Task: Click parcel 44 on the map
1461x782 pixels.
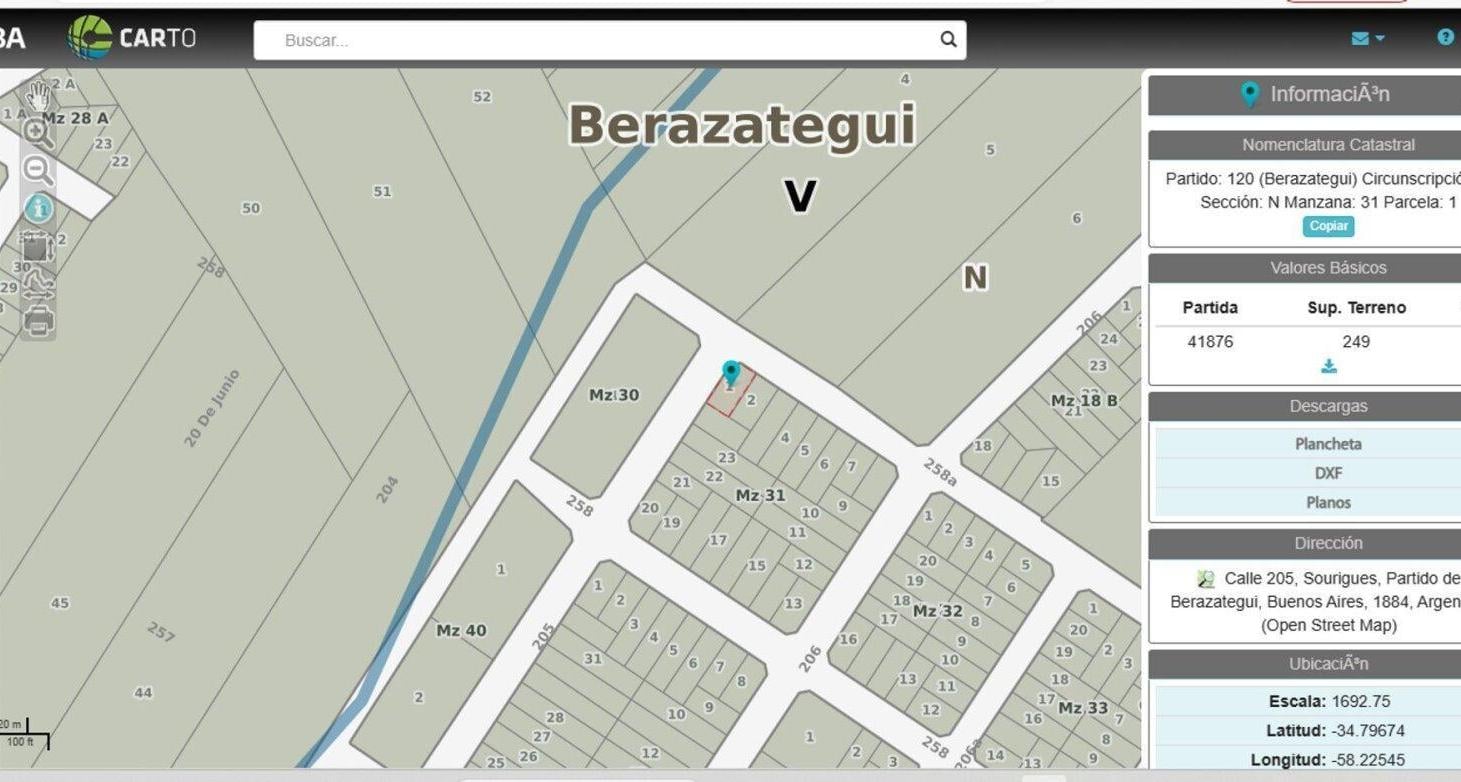Action: (143, 692)
